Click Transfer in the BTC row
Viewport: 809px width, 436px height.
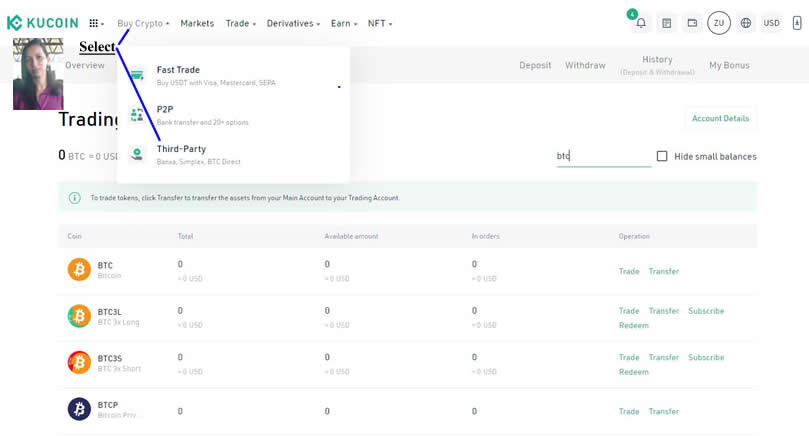[664, 271]
